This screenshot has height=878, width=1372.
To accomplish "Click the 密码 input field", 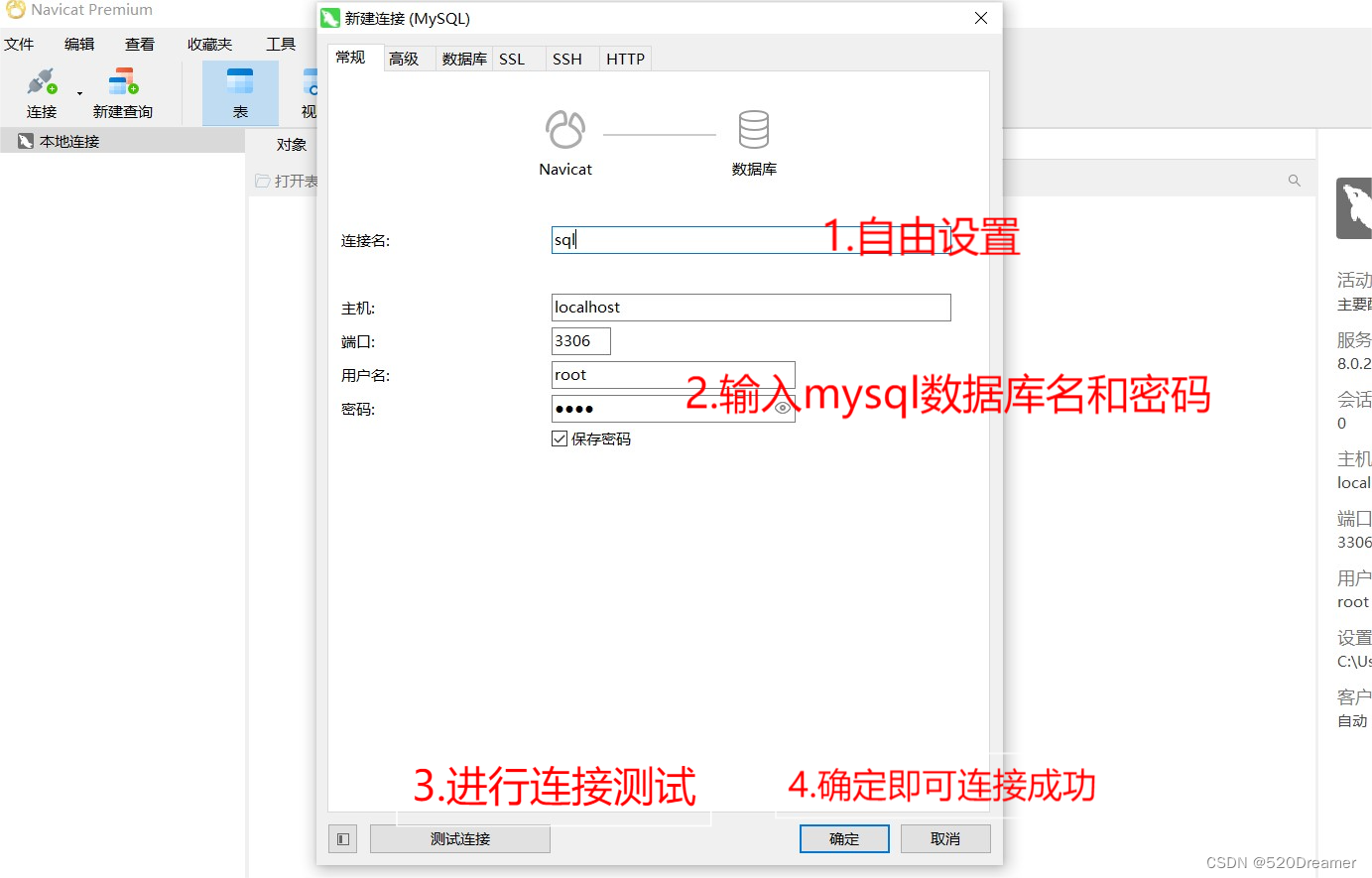I will pyautogui.click(x=674, y=409).
